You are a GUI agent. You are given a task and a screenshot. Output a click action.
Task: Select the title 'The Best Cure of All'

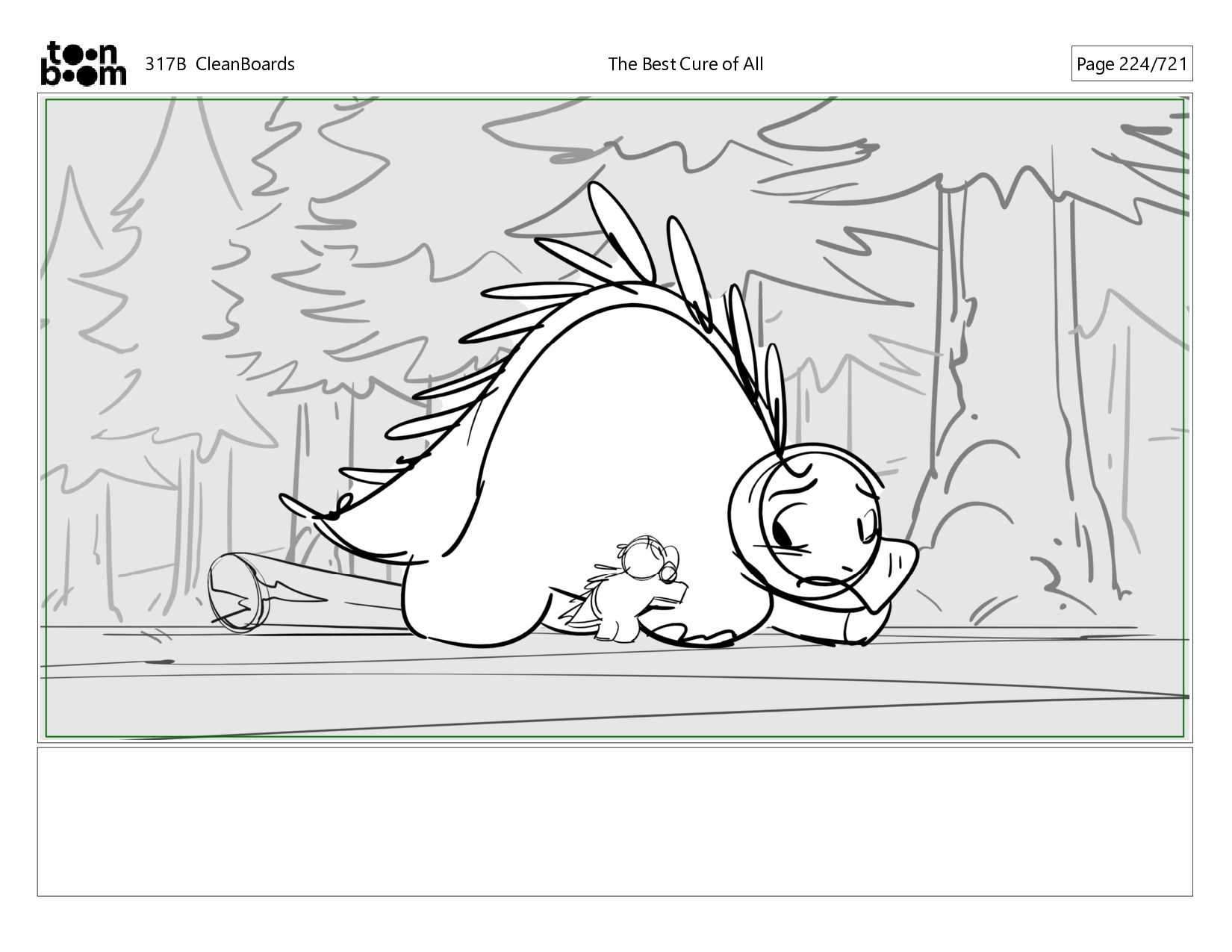tap(685, 64)
